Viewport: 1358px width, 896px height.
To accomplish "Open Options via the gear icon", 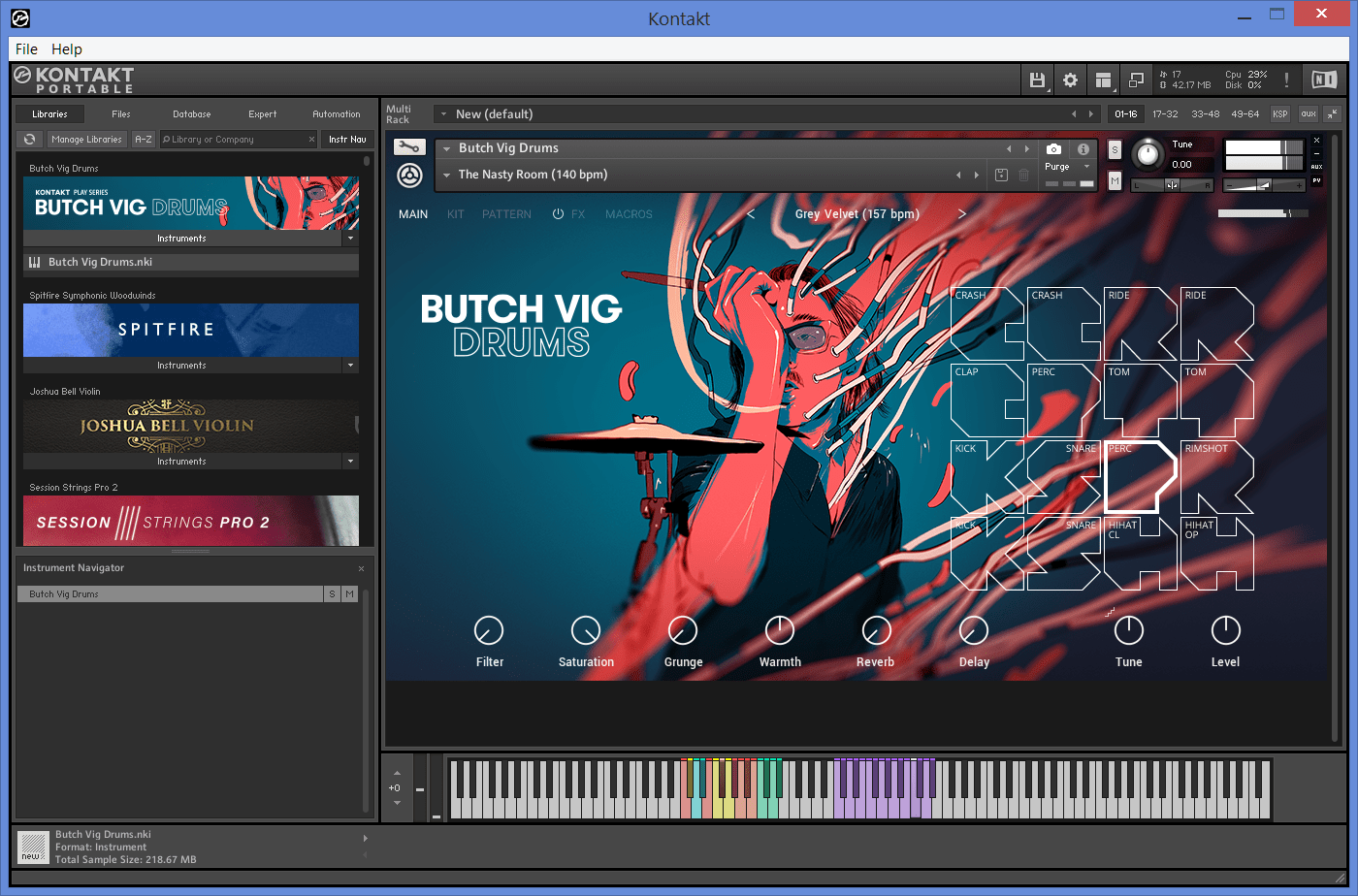I will [x=1070, y=80].
